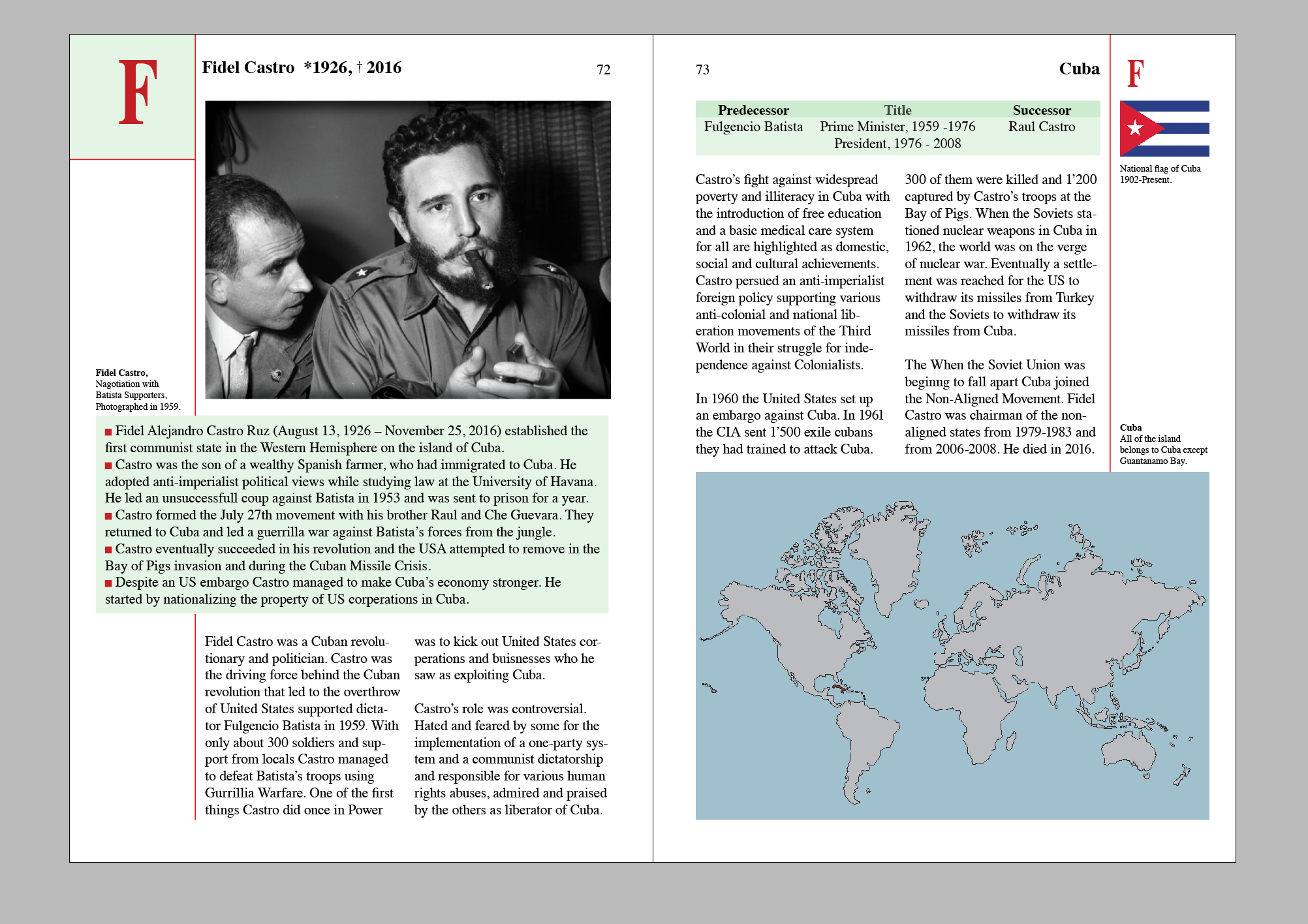Select the 'Fulgencio Batista' table cell
The height and width of the screenshot is (924, 1308).
click(753, 127)
